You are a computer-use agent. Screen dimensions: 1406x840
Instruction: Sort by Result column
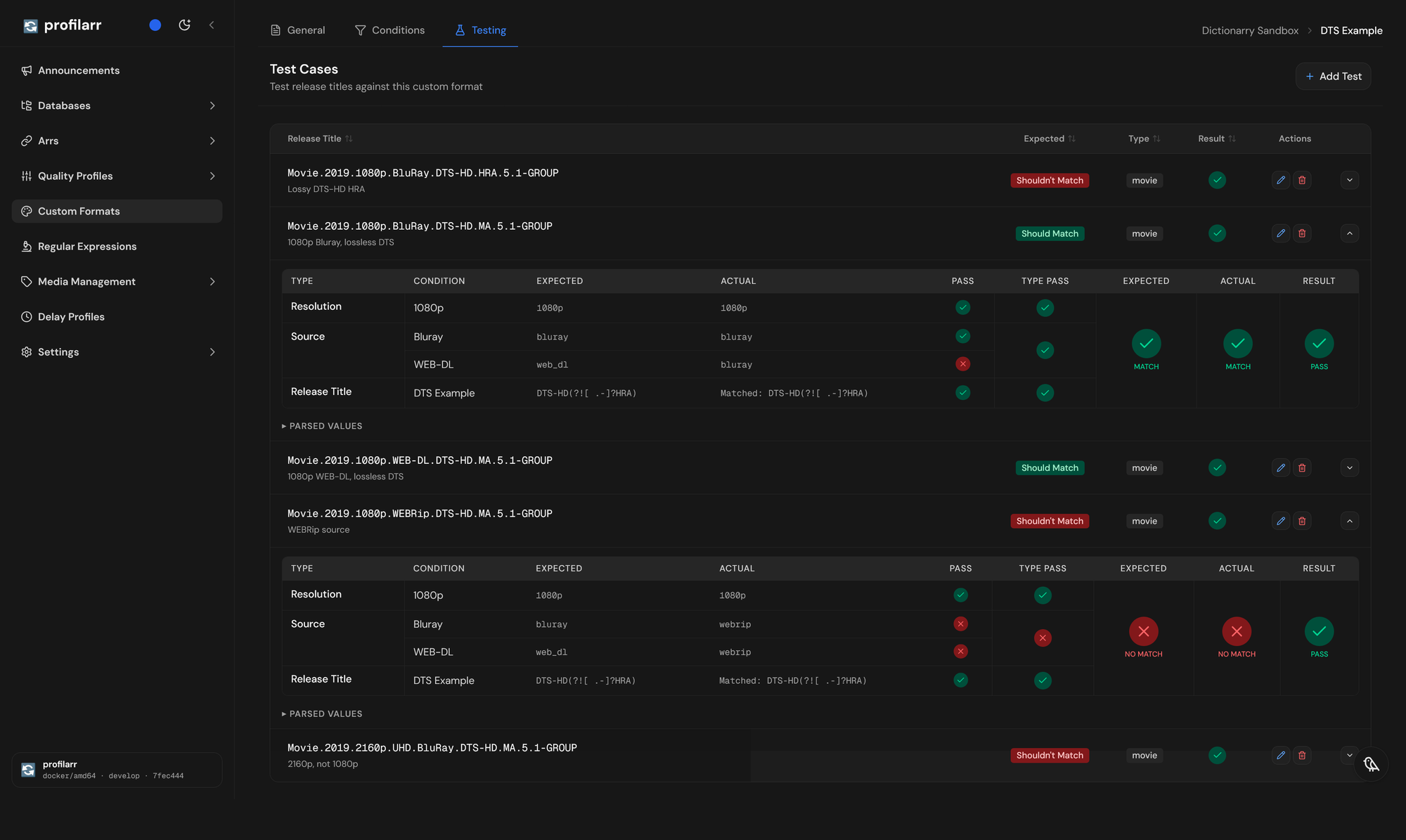point(1217,139)
